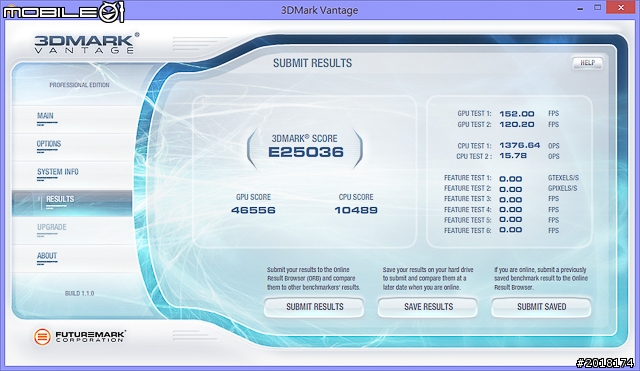Click the Feature Test 3 label
Image resolution: width=640 pixels, height=371 pixels.
pyautogui.click(x=468, y=199)
